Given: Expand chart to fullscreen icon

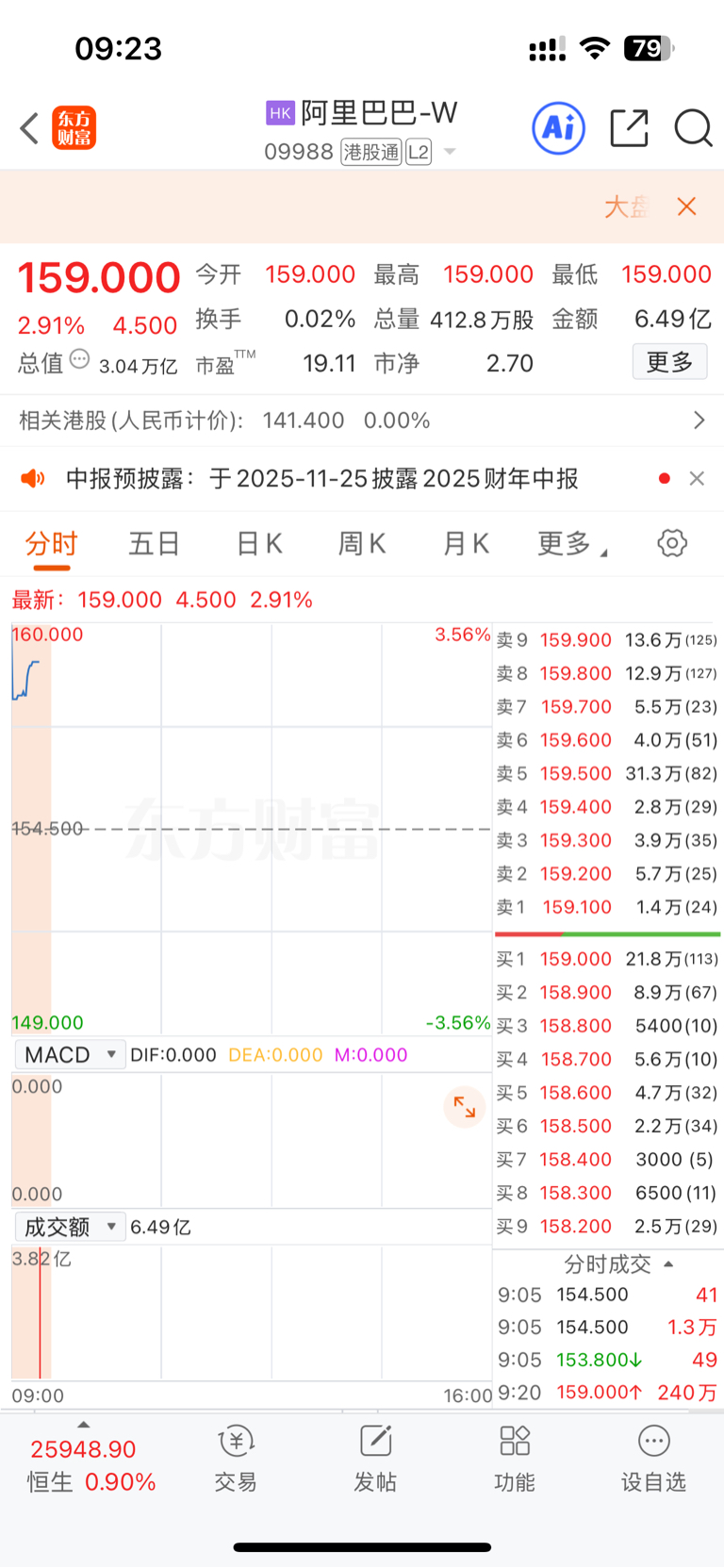Looking at the screenshot, I should click(464, 1107).
